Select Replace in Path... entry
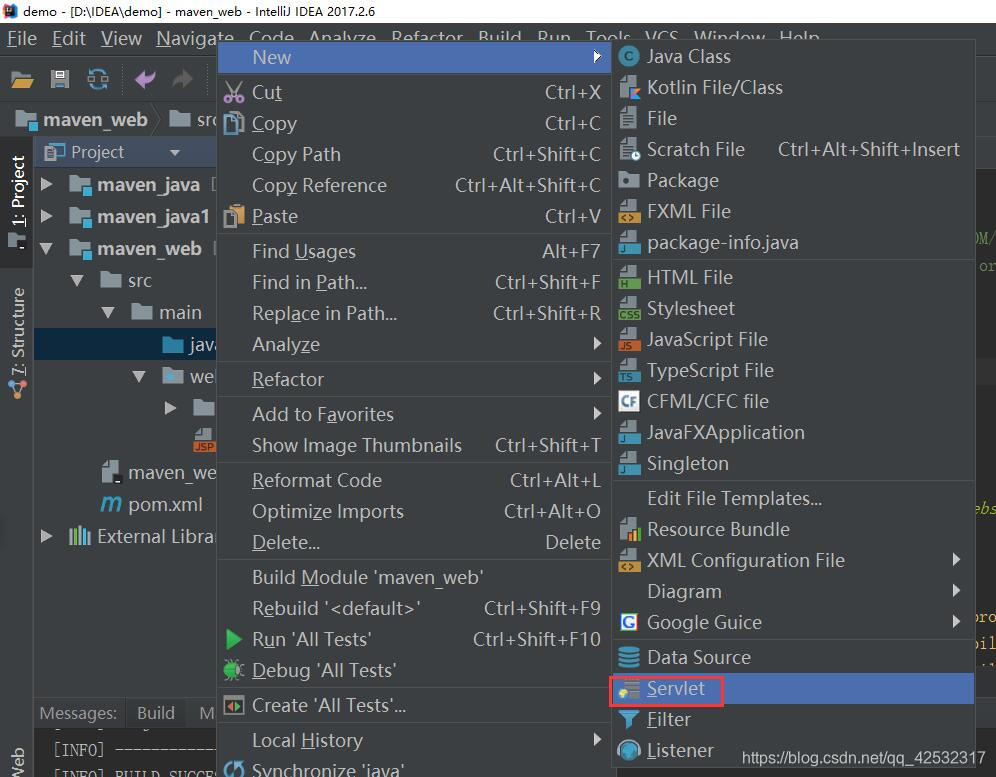 [414, 313]
